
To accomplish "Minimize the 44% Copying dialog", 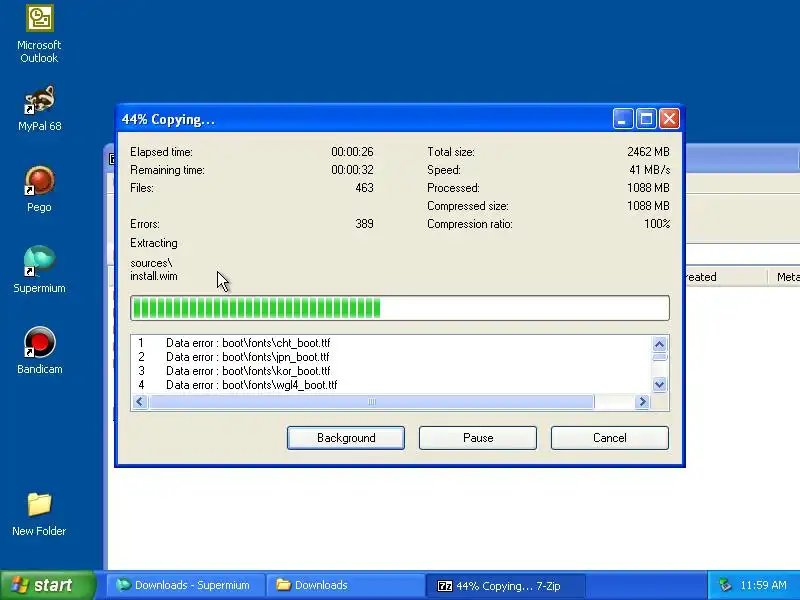I will [x=623, y=119].
